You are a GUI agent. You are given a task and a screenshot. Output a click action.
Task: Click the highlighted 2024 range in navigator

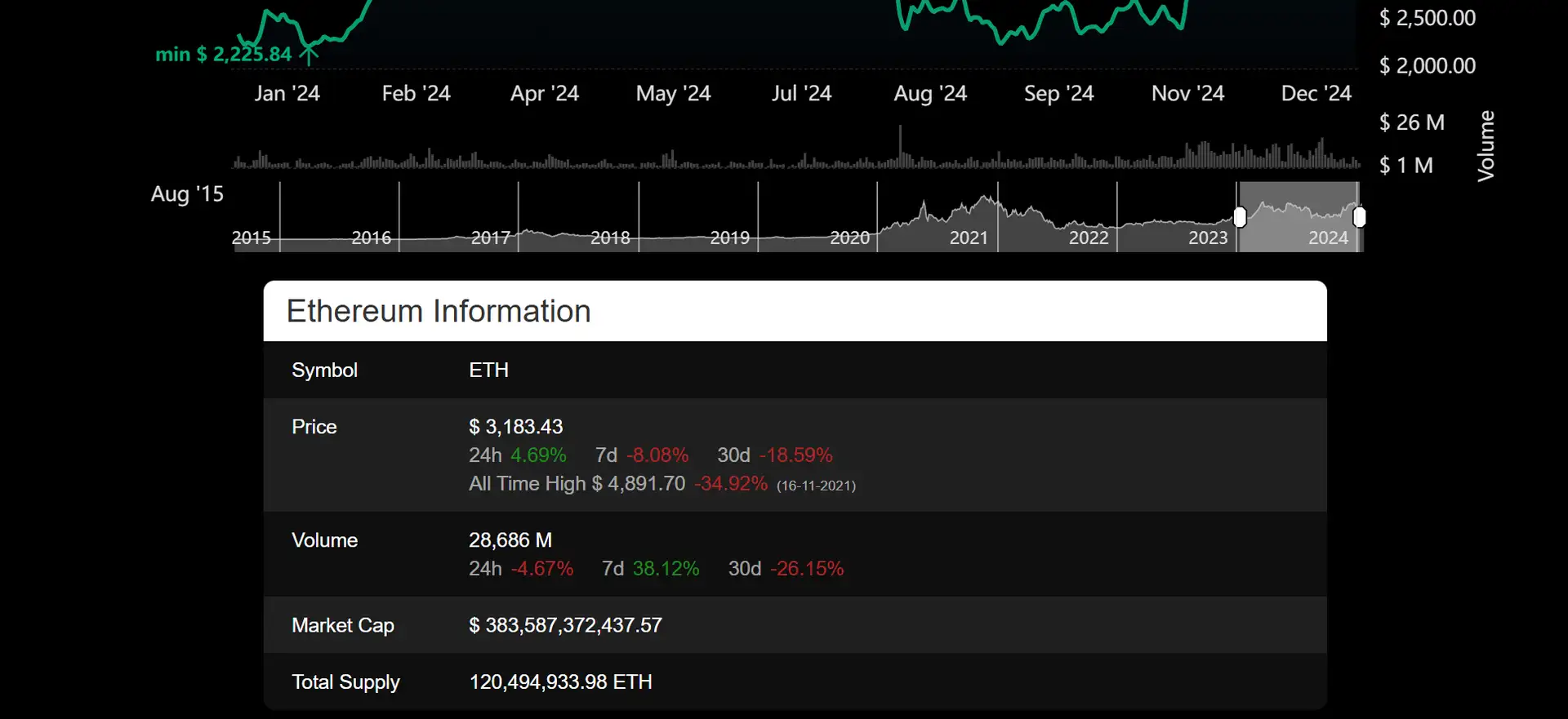tap(1299, 217)
